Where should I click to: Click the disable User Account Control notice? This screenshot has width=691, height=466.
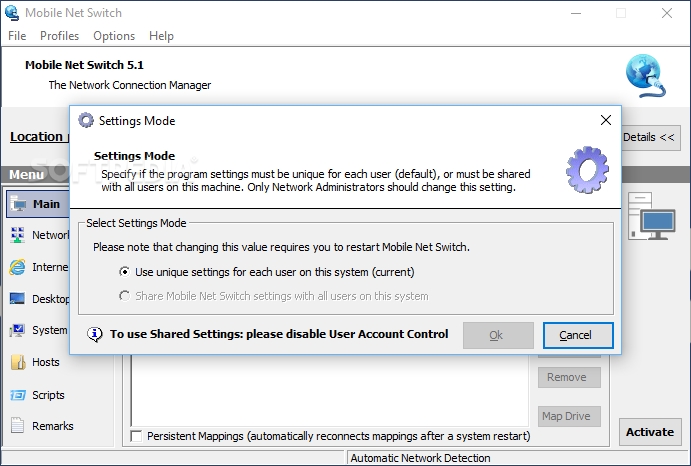pyautogui.click(x=279, y=334)
